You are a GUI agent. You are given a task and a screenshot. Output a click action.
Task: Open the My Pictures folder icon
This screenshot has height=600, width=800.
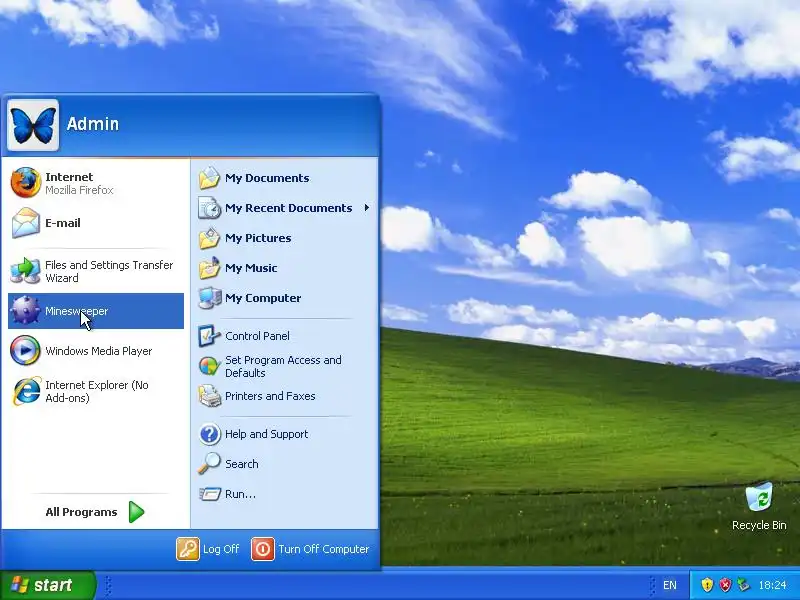pos(209,238)
